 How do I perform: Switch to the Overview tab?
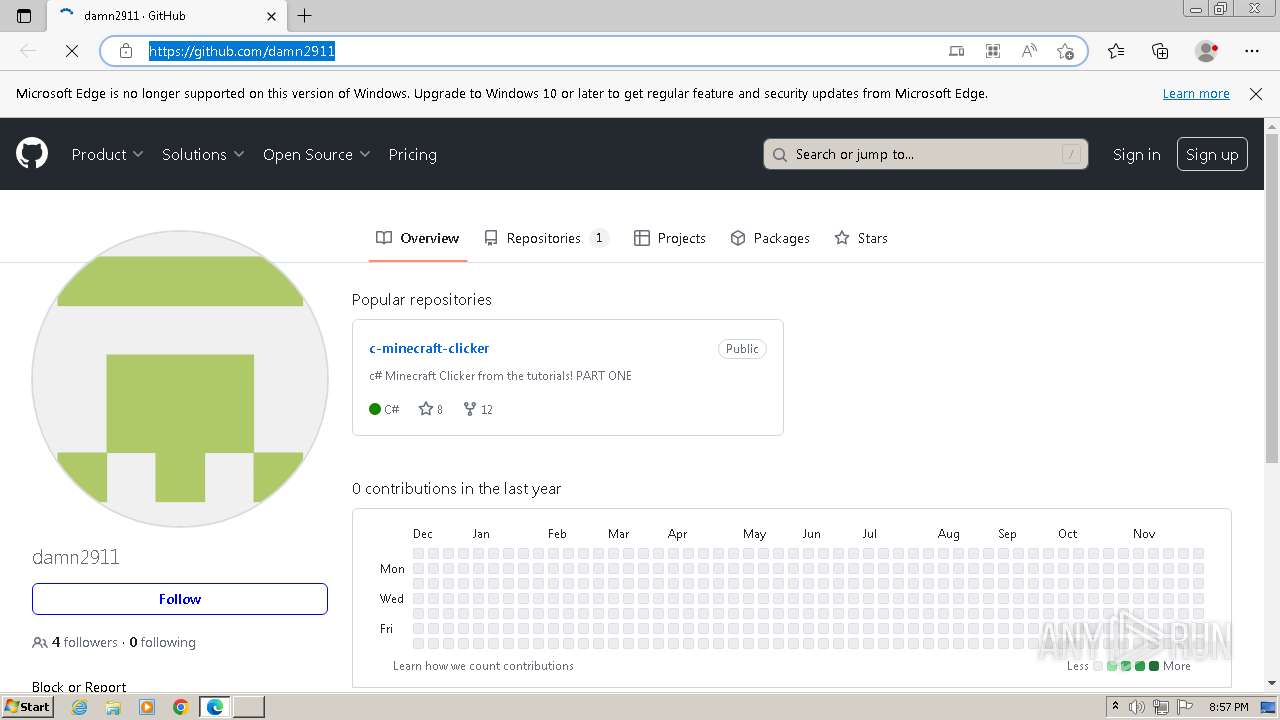coord(418,238)
